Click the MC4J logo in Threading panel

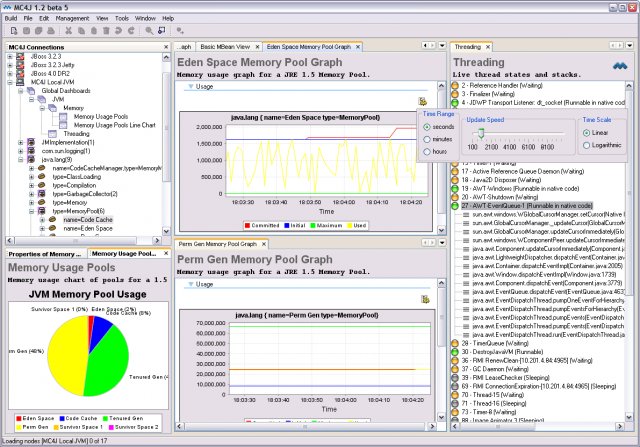(620, 65)
